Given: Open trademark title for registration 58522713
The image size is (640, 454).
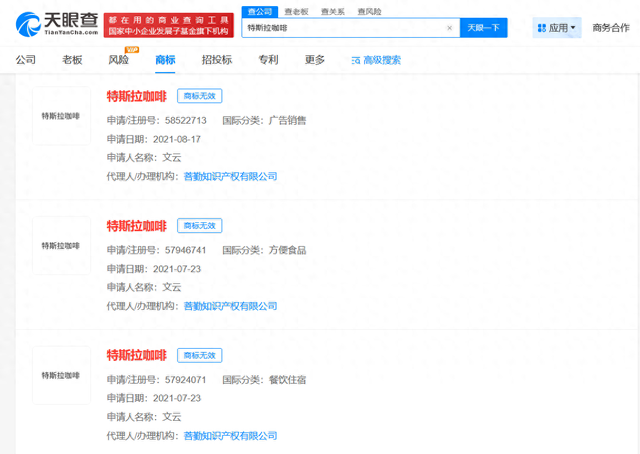Looking at the screenshot, I should coord(137,96).
